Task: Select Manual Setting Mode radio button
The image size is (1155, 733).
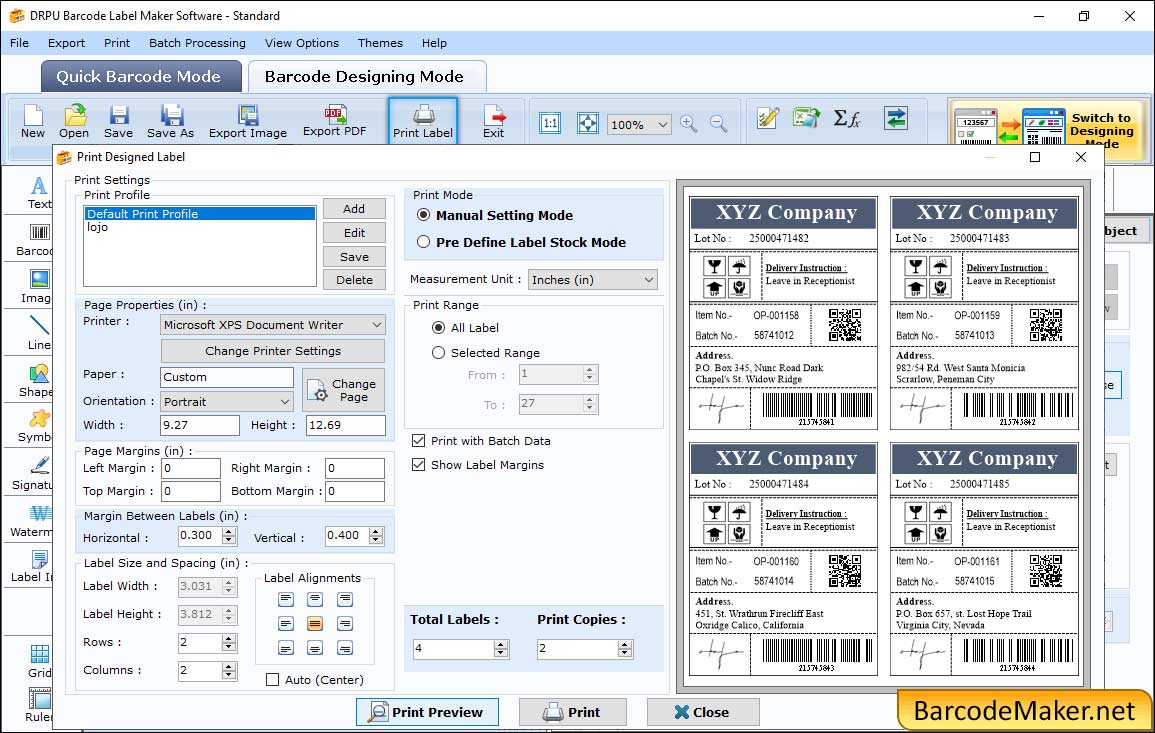Action: coord(424,215)
